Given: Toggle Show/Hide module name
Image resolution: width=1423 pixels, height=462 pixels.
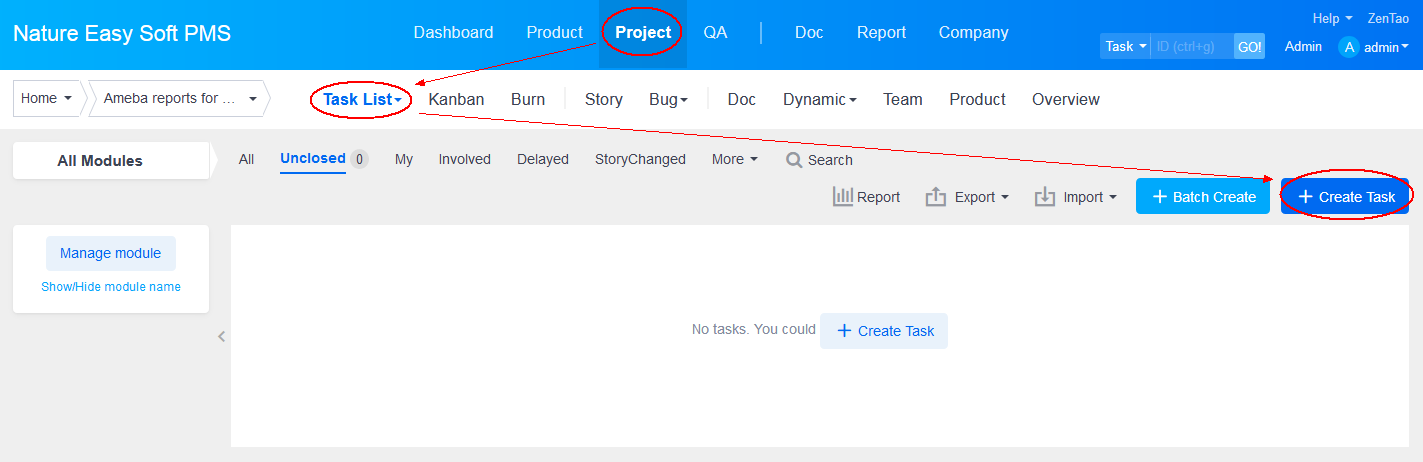Looking at the screenshot, I should pos(111,287).
